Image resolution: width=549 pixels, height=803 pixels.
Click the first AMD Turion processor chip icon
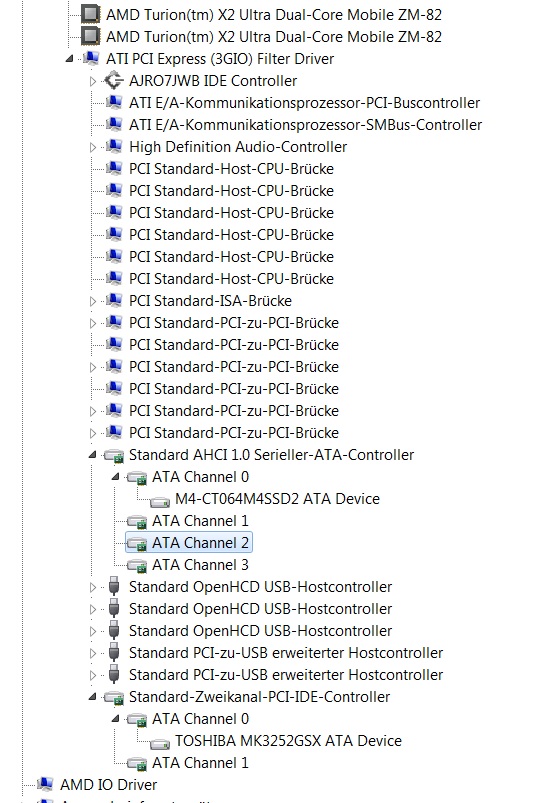click(91, 14)
